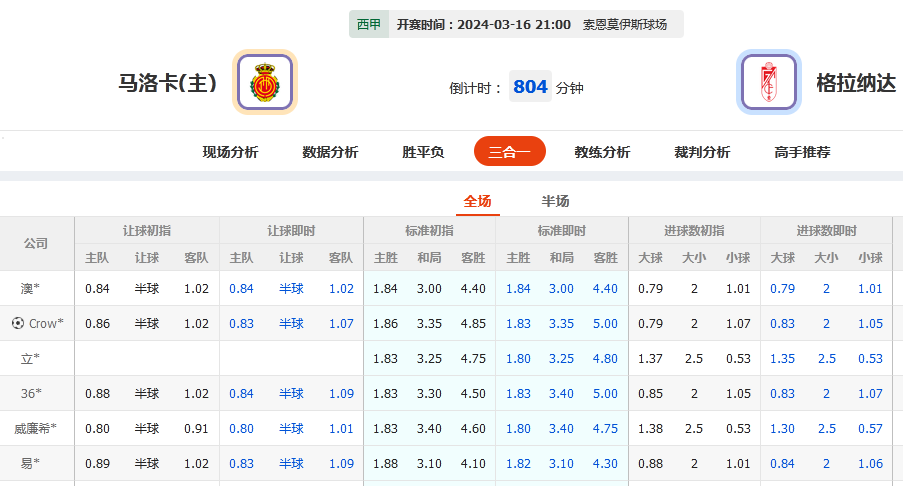Image resolution: width=903 pixels, height=486 pixels.
Task: Click the 半球 live handicap in 36* row
Action: pos(291,393)
